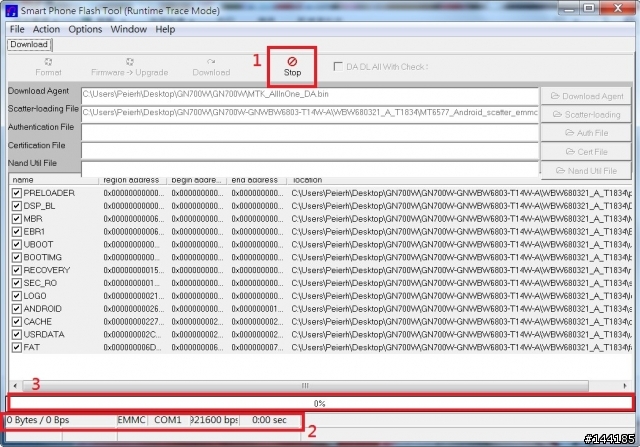Screen dimensions: 640x447
Task: Click CACHE region address '0x00000000227...'
Action: tap(133, 322)
